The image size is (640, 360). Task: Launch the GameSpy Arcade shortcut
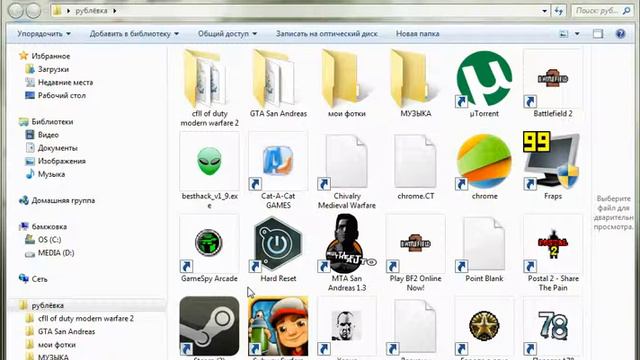(x=209, y=244)
